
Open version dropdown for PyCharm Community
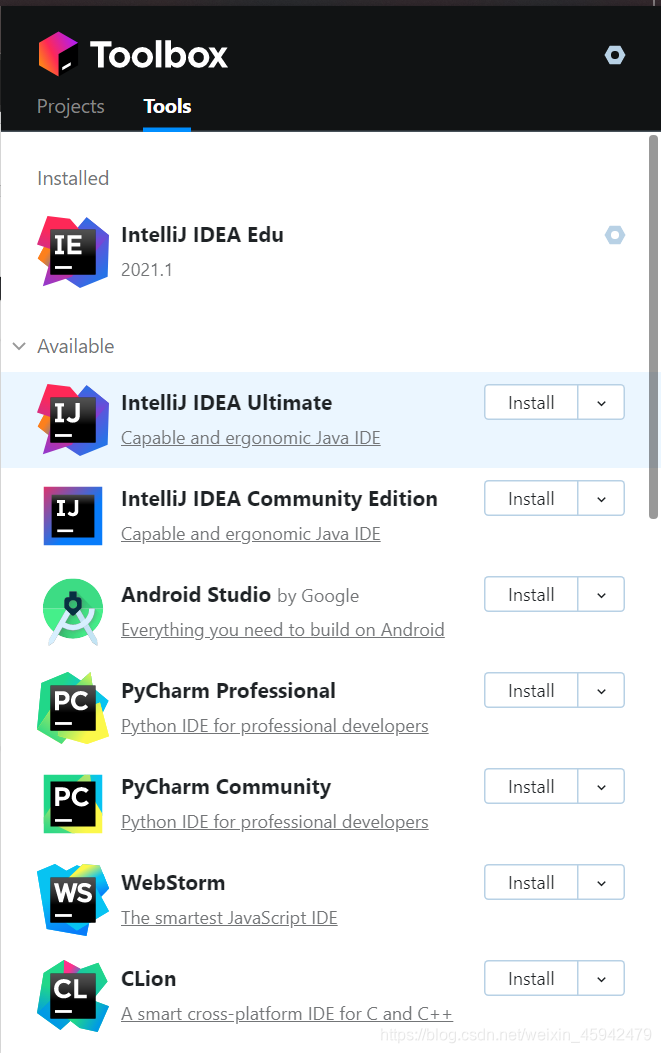pyautogui.click(x=601, y=787)
